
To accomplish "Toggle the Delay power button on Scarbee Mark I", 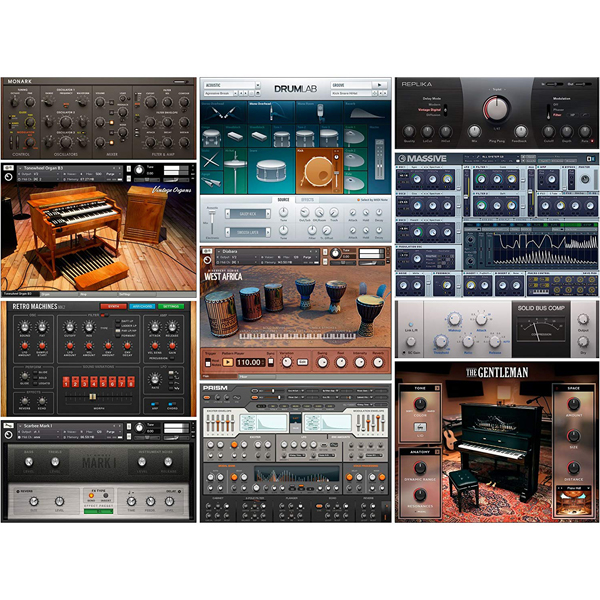I will click(x=179, y=491).
